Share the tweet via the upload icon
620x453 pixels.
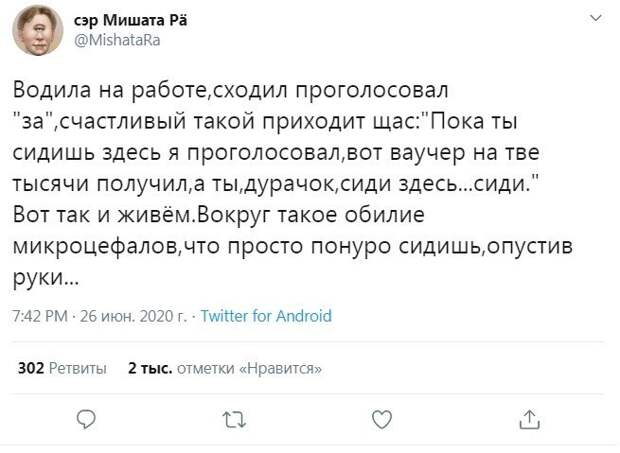click(530, 419)
